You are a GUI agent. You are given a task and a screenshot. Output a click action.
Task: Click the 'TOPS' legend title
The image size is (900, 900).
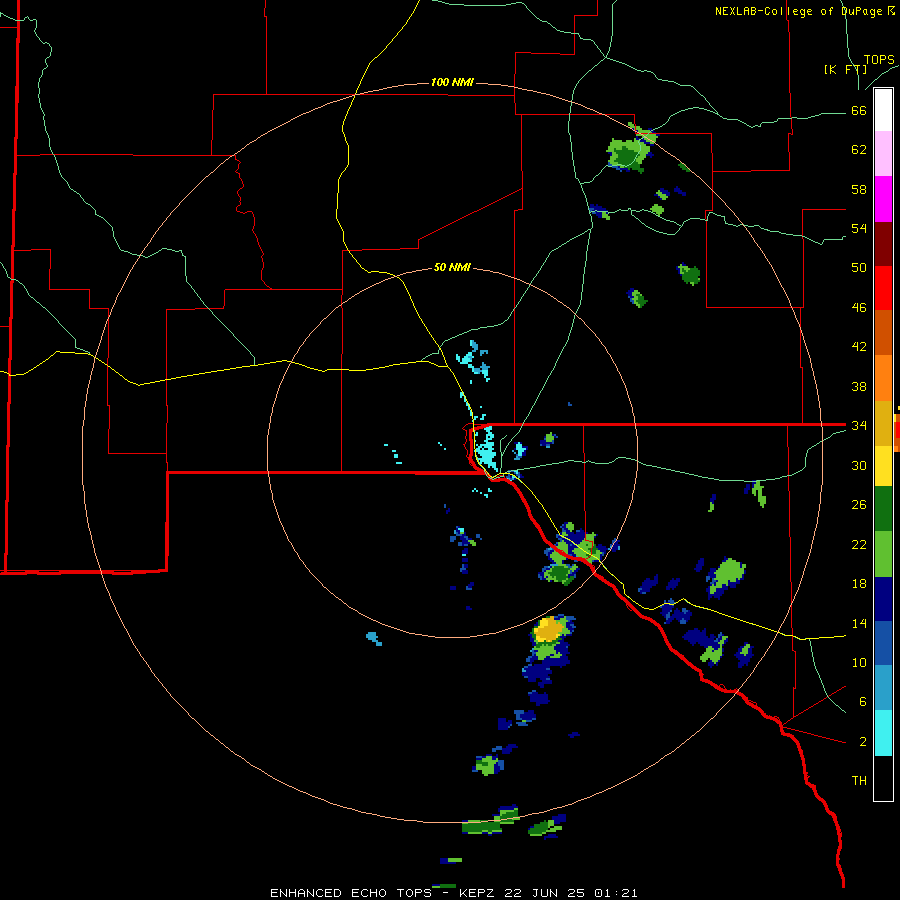[879, 60]
